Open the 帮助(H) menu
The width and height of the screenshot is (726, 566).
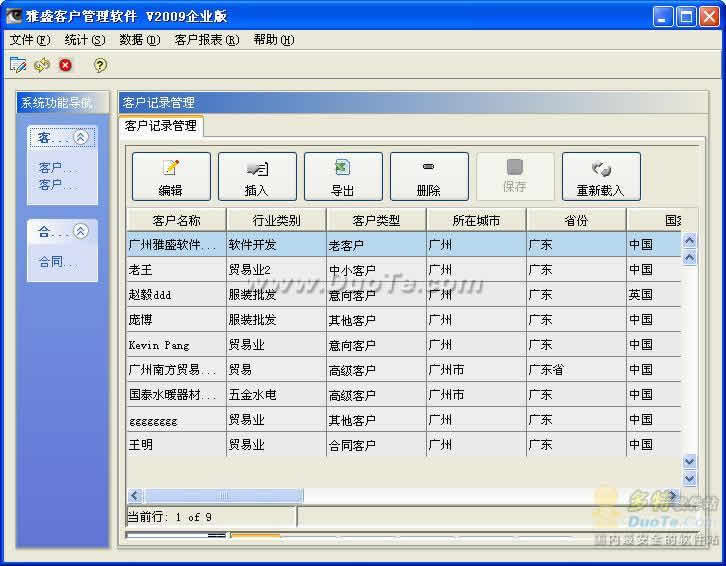(x=273, y=40)
